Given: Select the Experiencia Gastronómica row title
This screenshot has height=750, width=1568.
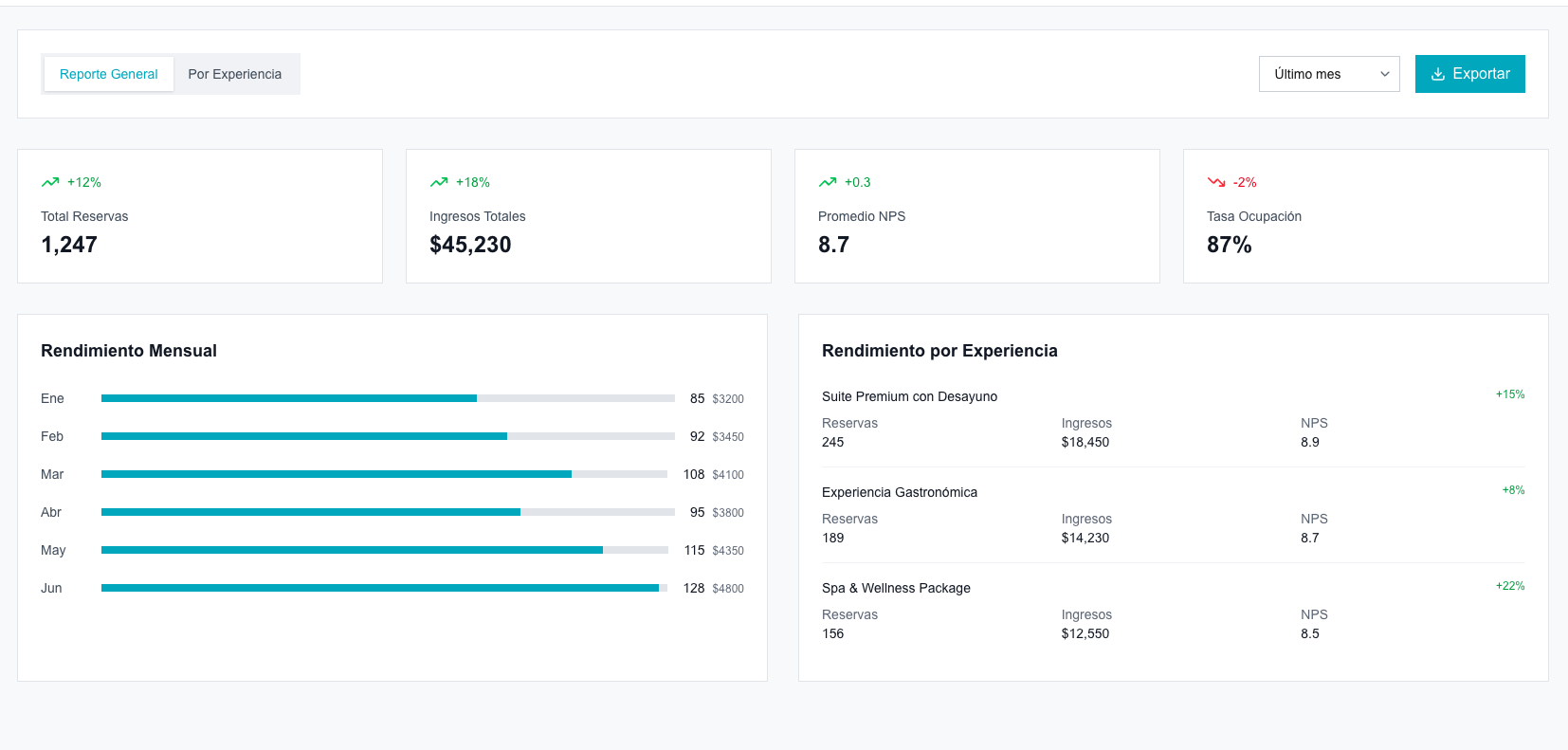Looking at the screenshot, I should [899, 492].
